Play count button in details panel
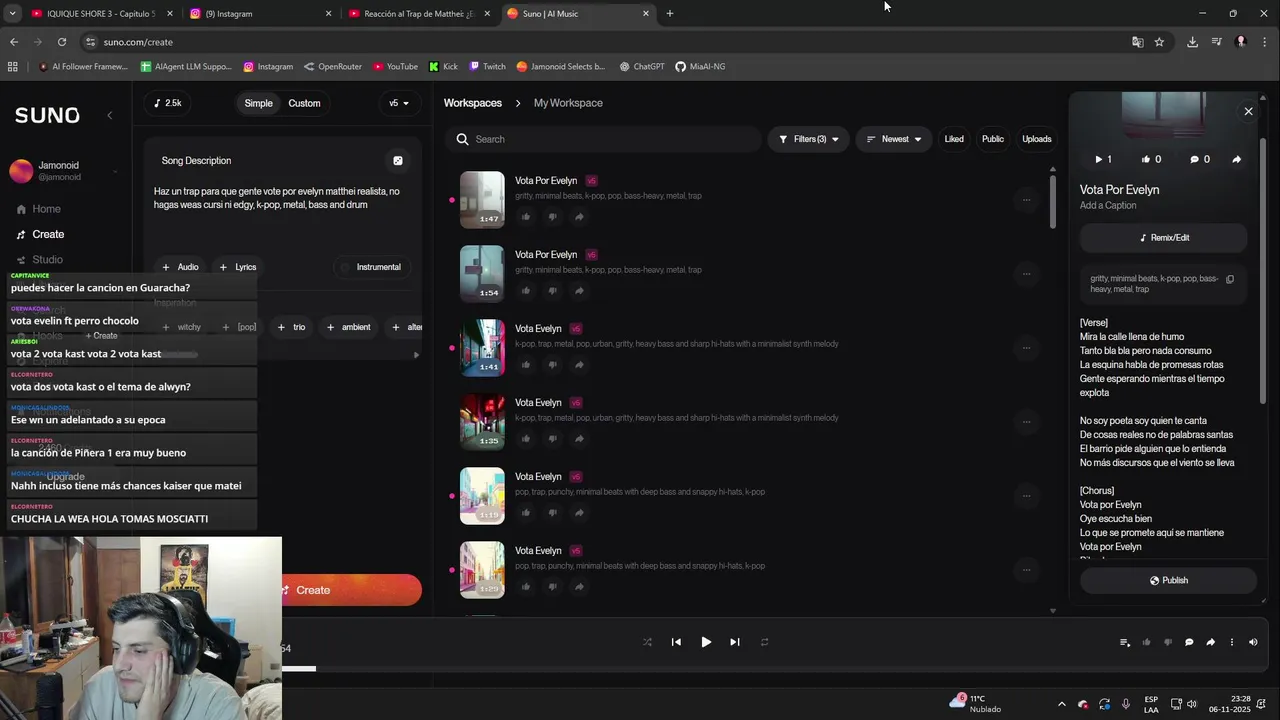This screenshot has height=720, width=1280. tap(1103, 159)
